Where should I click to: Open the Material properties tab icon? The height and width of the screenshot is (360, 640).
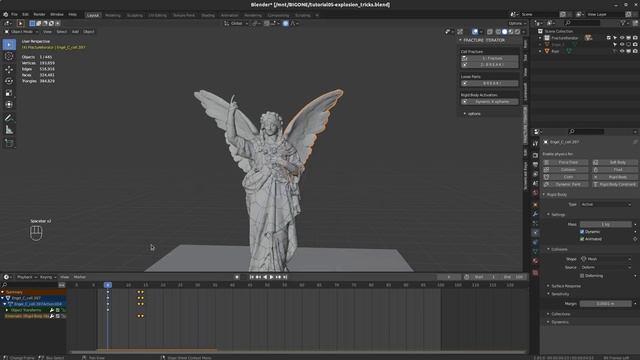click(535, 261)
